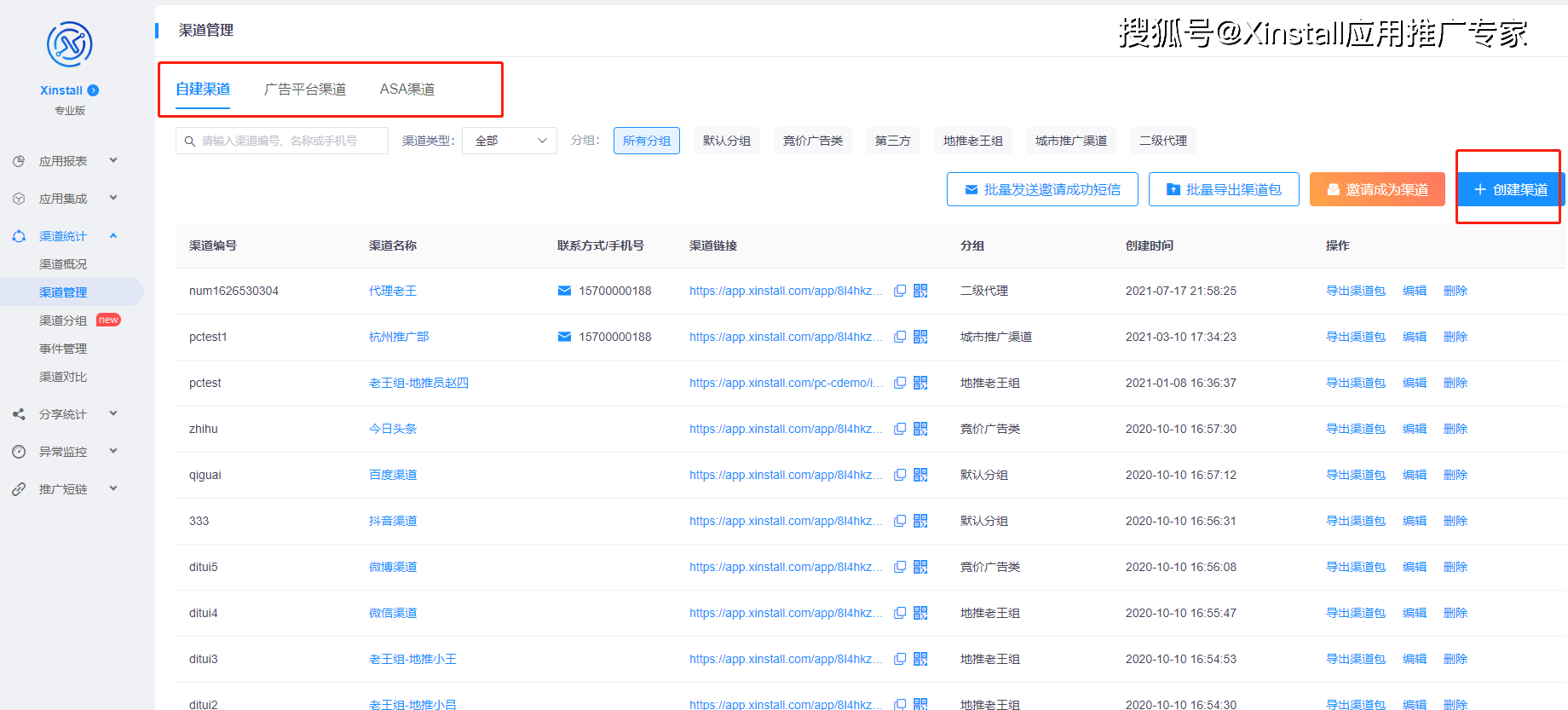Copy the 代理老王 channel link

pos(899,291)
